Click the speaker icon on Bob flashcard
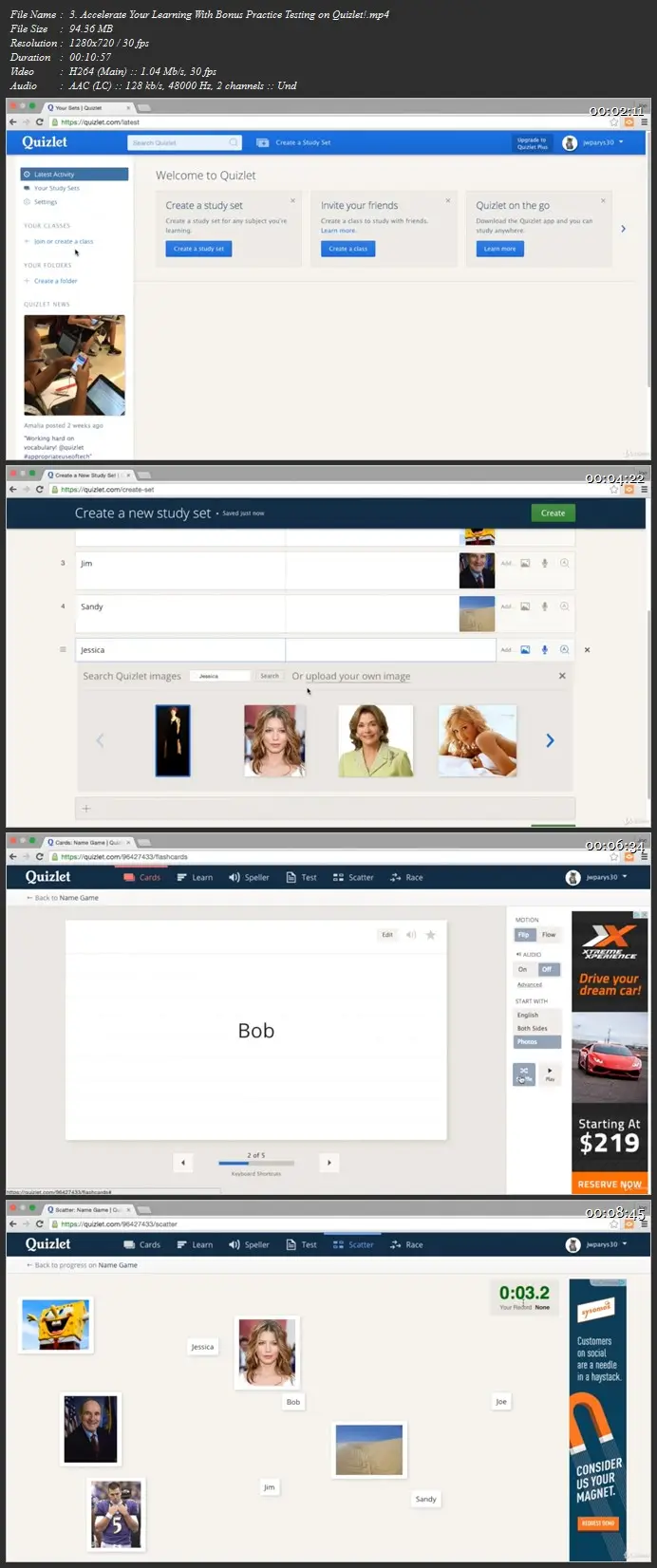This screenshot has width=657, height=1568. 411,935
